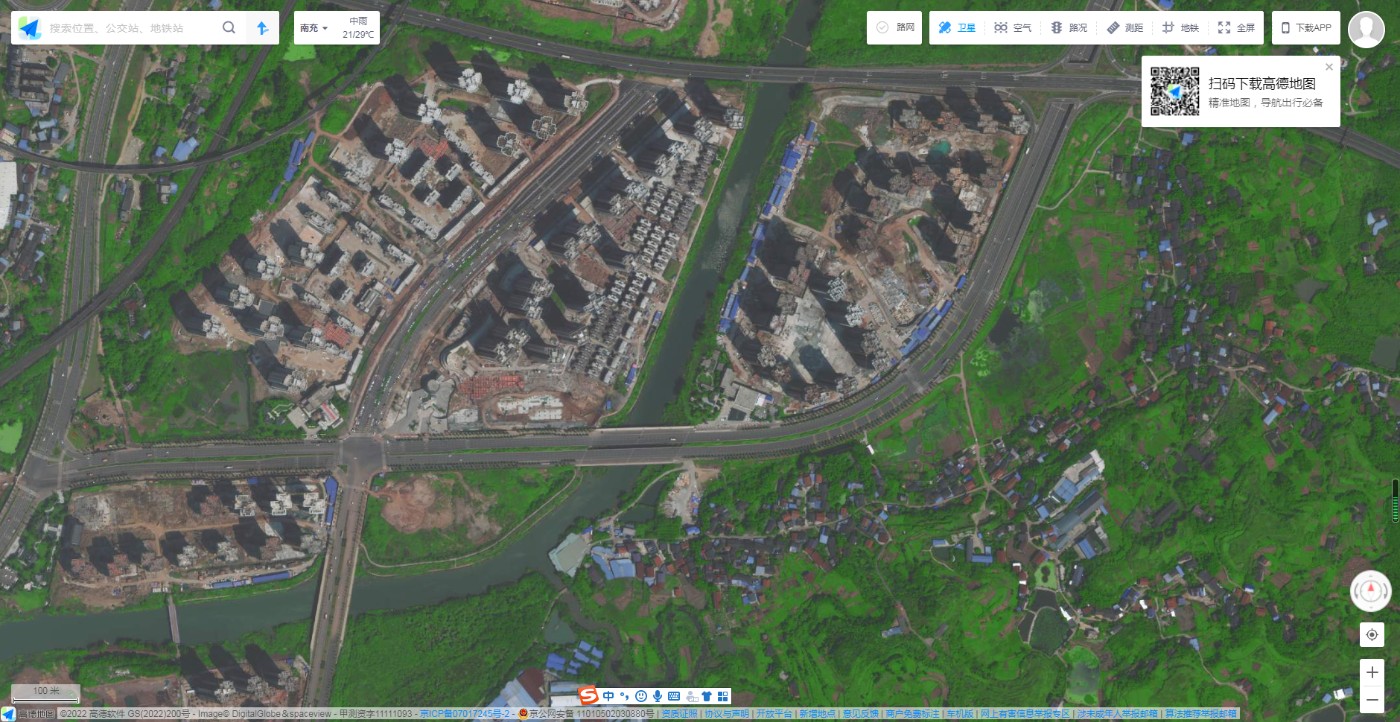The width and height of the screenshot is (1400, 722).
Task: Expand the 南充 city selector dropdown
Action: (x=312, y=28)
